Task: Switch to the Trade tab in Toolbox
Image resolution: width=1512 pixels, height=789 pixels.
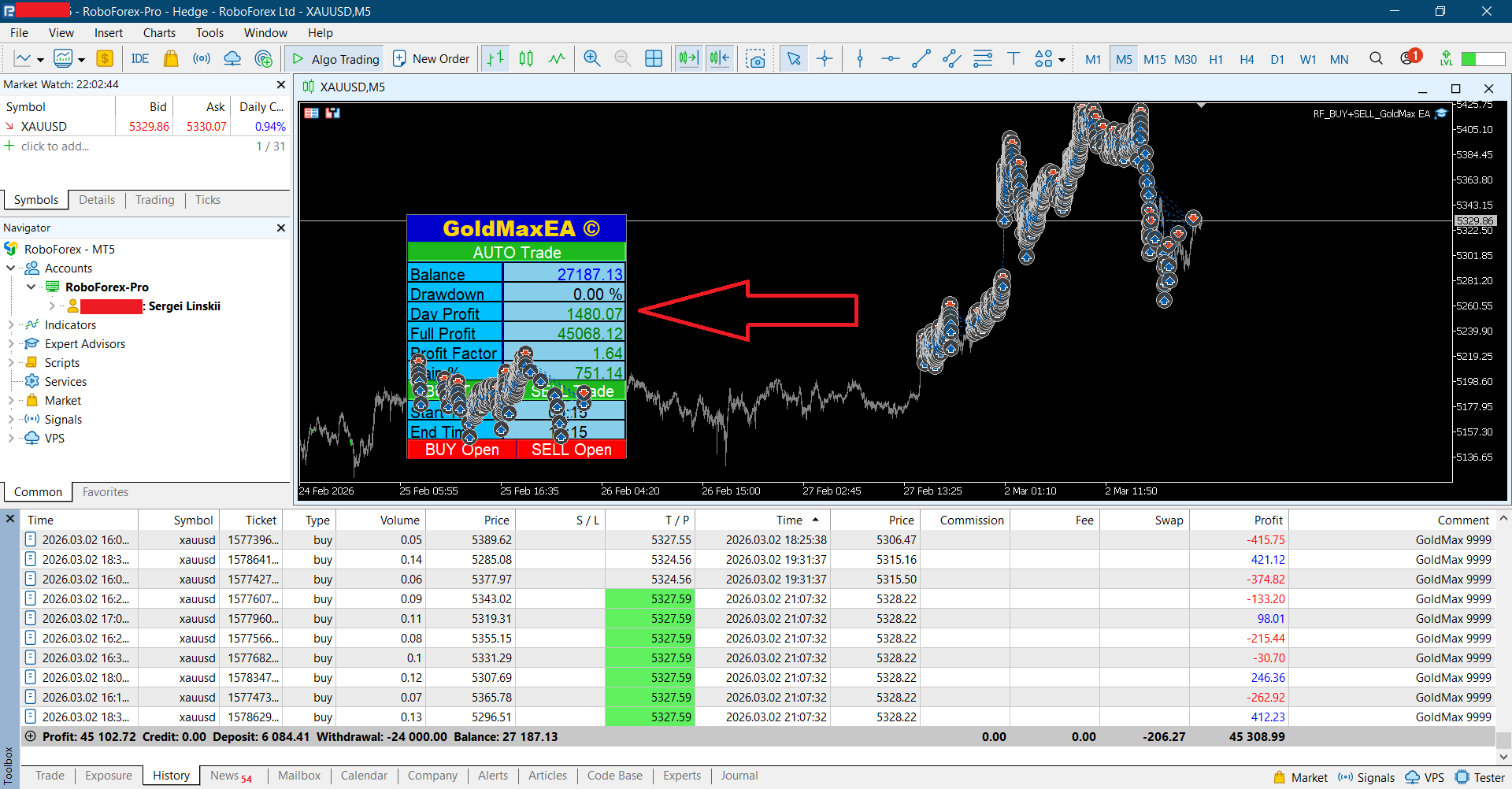Action: 50,776
